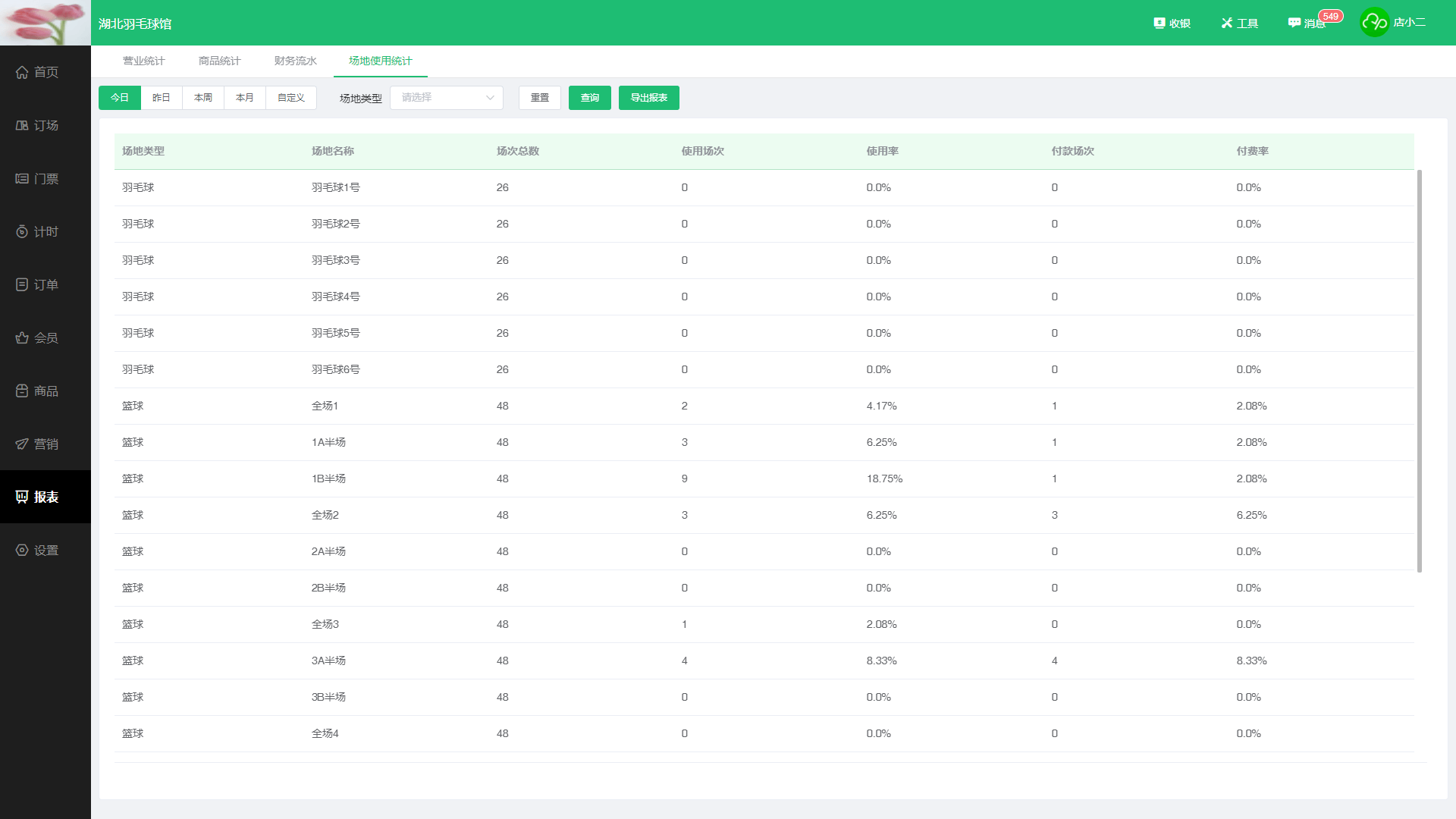Screen dimensions: 1456x819
Task: Select the 今日 date range option
Action: click(x=120, y=98)
